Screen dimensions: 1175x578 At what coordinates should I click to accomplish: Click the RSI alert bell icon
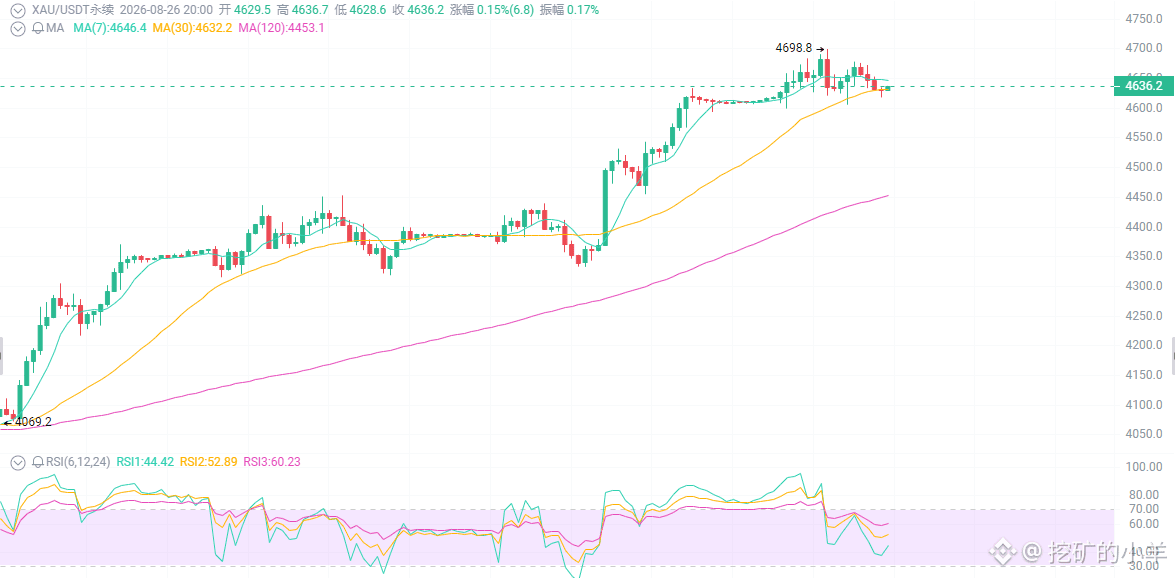37,462
